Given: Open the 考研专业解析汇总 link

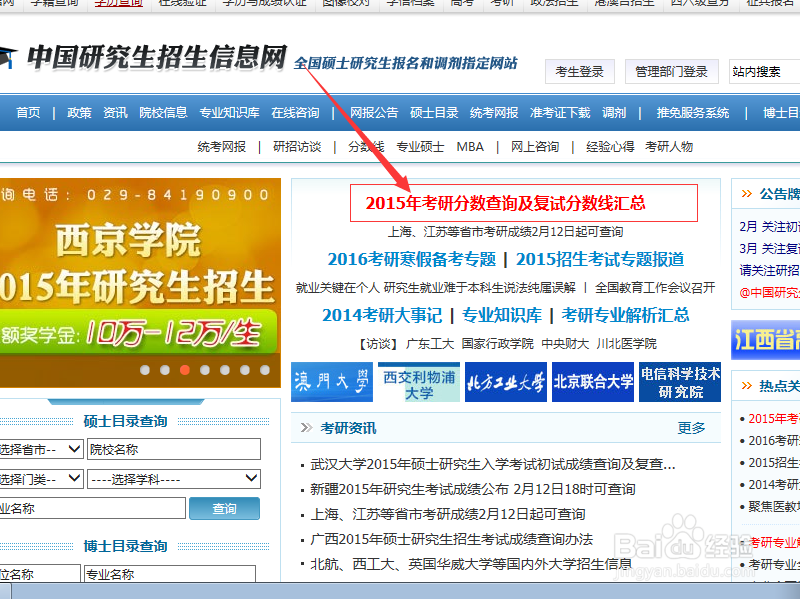Looking at the screenshot, I should (626, 315).
